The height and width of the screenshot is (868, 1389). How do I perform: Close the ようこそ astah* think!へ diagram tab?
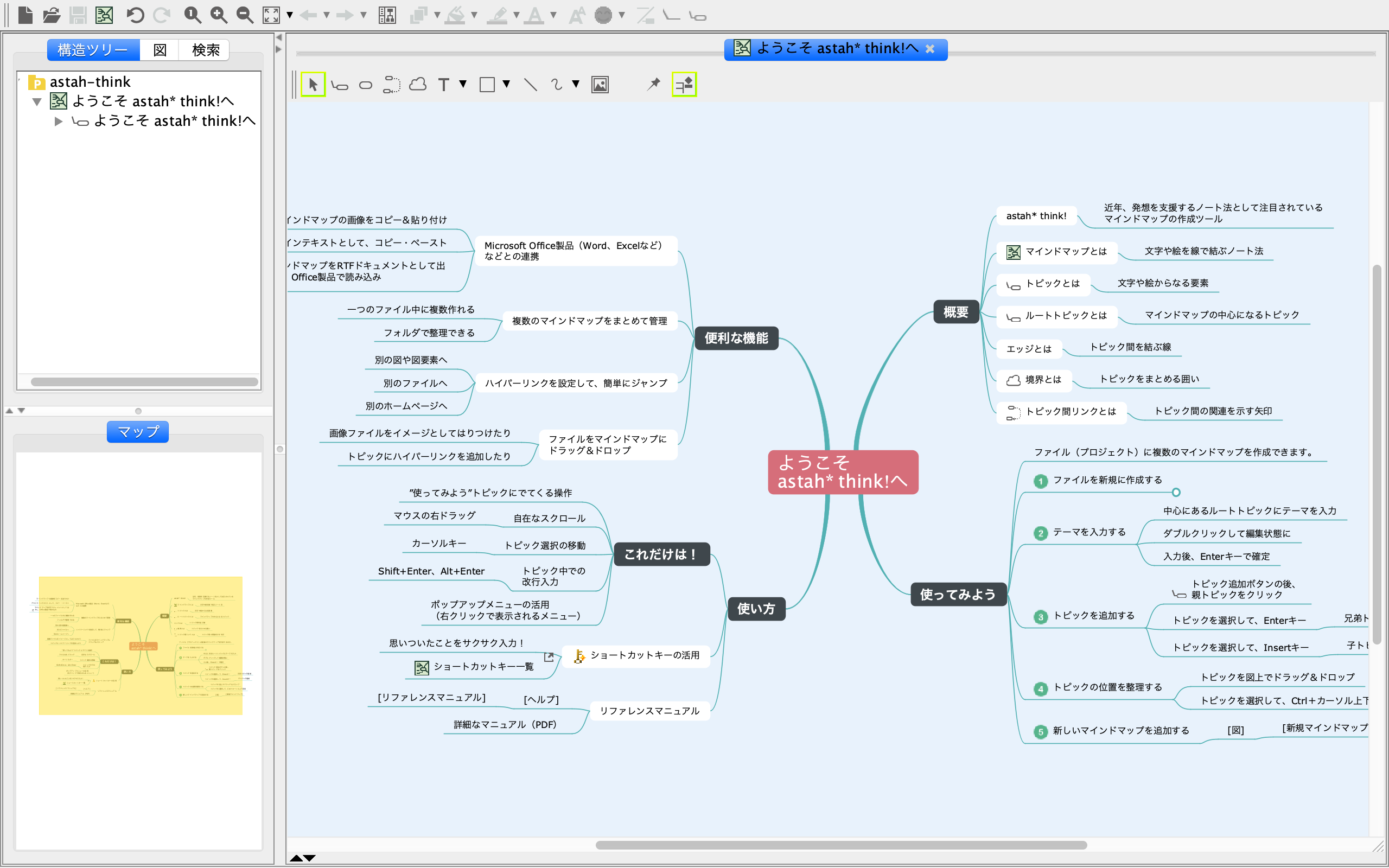(x=930, y=49)
